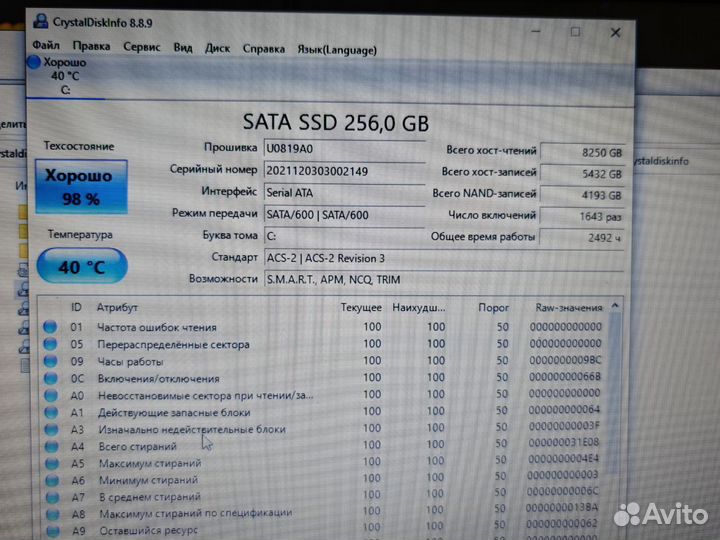Click the Интерфейс field Serial ATA
Screen dimensions: 720x540
pyautogui.click(x=345, y=193)
